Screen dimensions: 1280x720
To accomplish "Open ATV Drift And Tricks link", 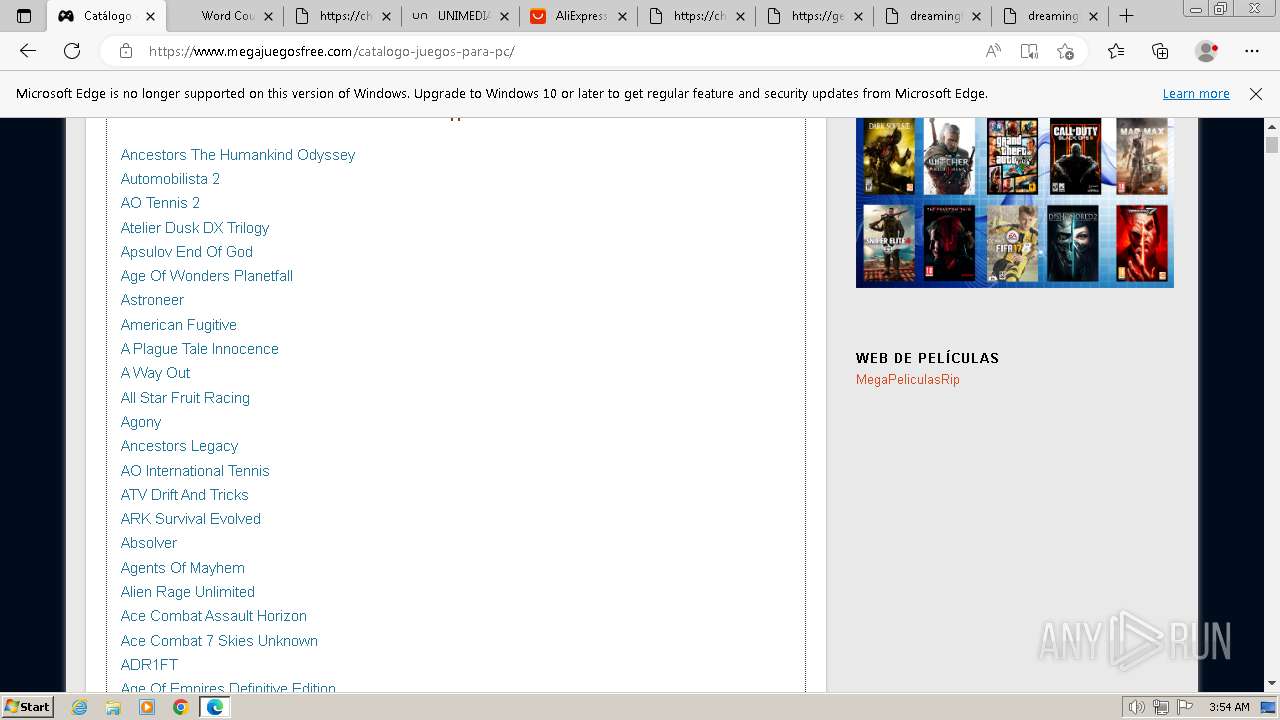I will pos(184,495).
